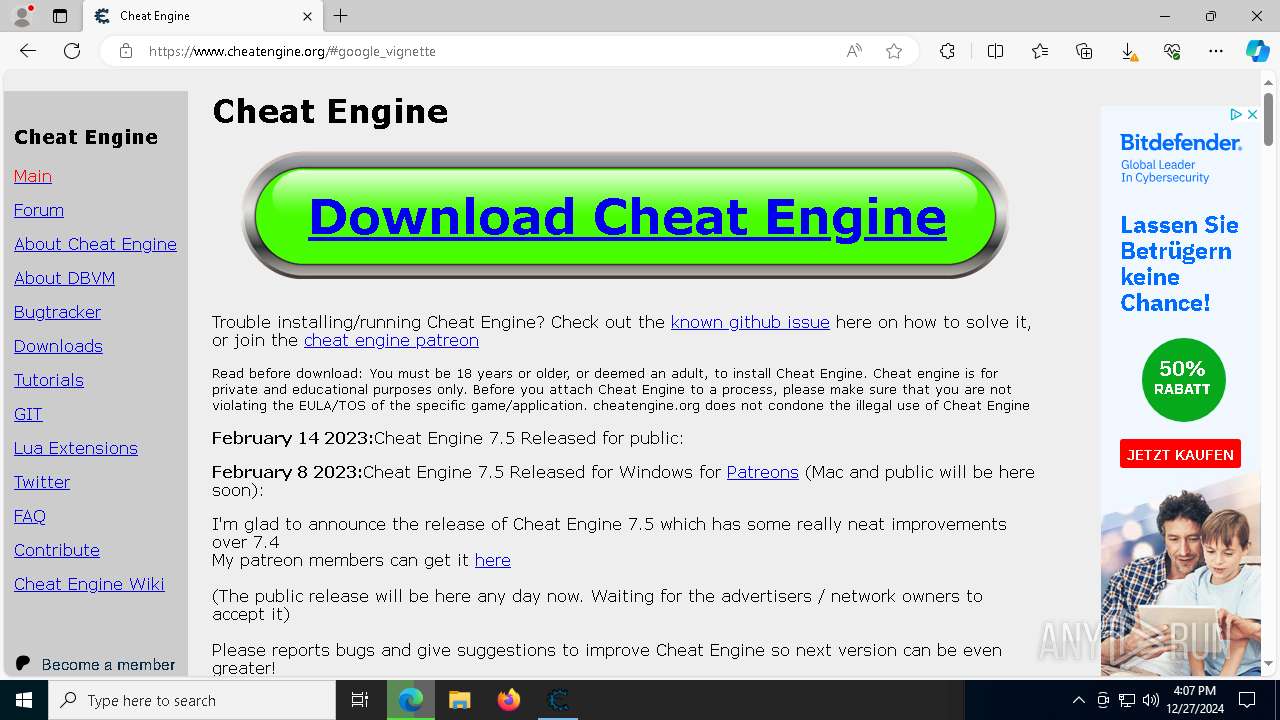Open Twitter sidebar link

[x=42, y=482]
